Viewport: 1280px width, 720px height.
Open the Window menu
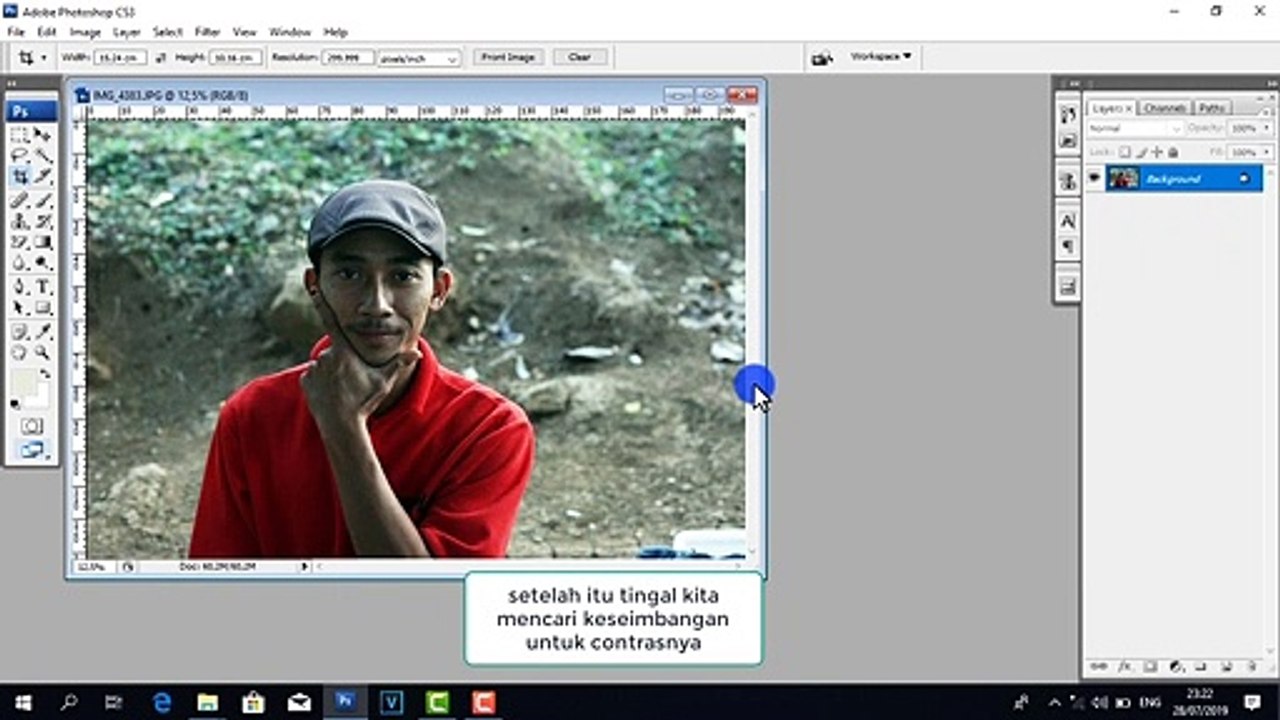pyautogui.click(x=290, y=32)
